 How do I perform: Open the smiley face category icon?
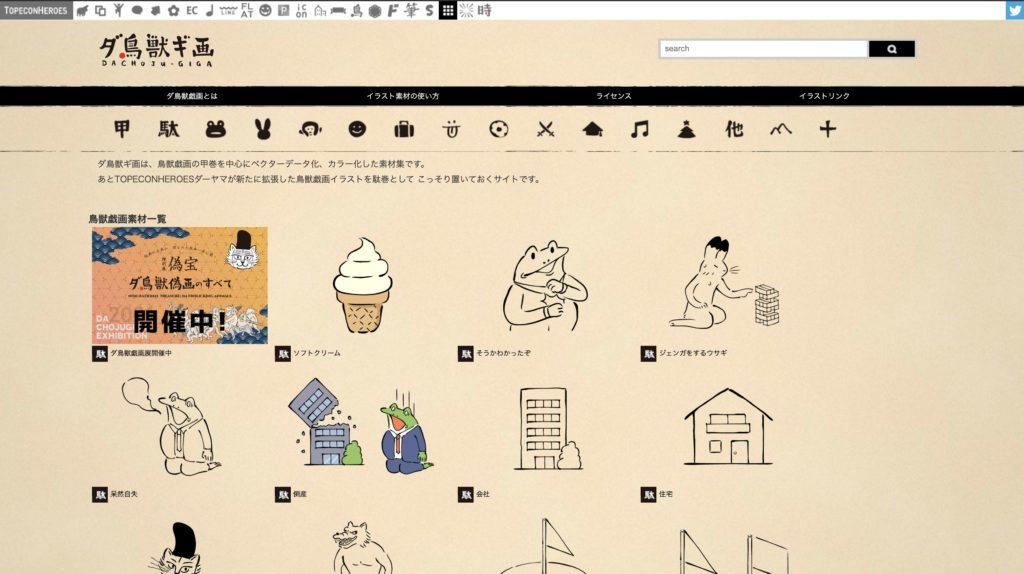coord(357,129)
